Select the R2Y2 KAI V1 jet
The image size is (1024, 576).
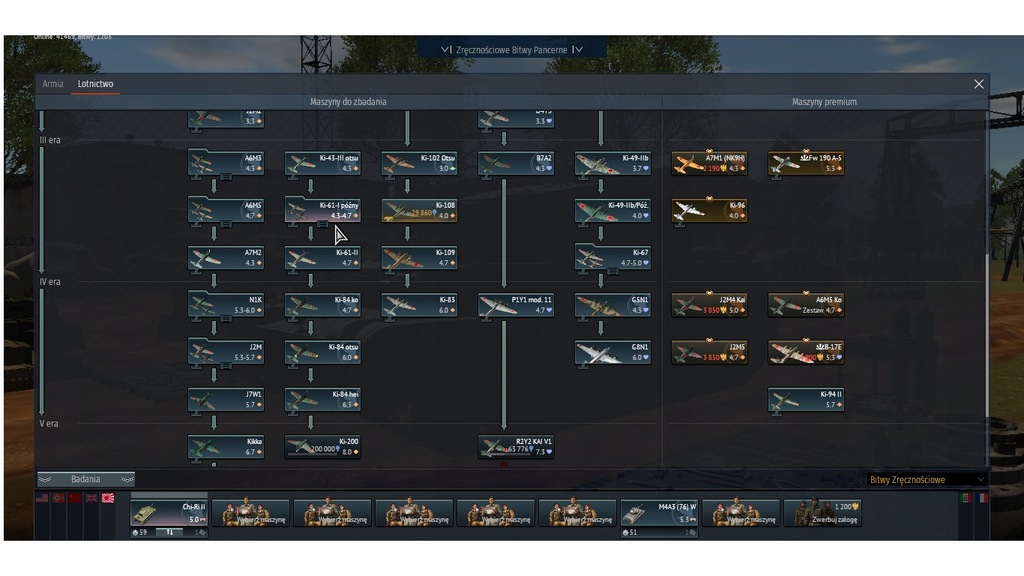516,447
